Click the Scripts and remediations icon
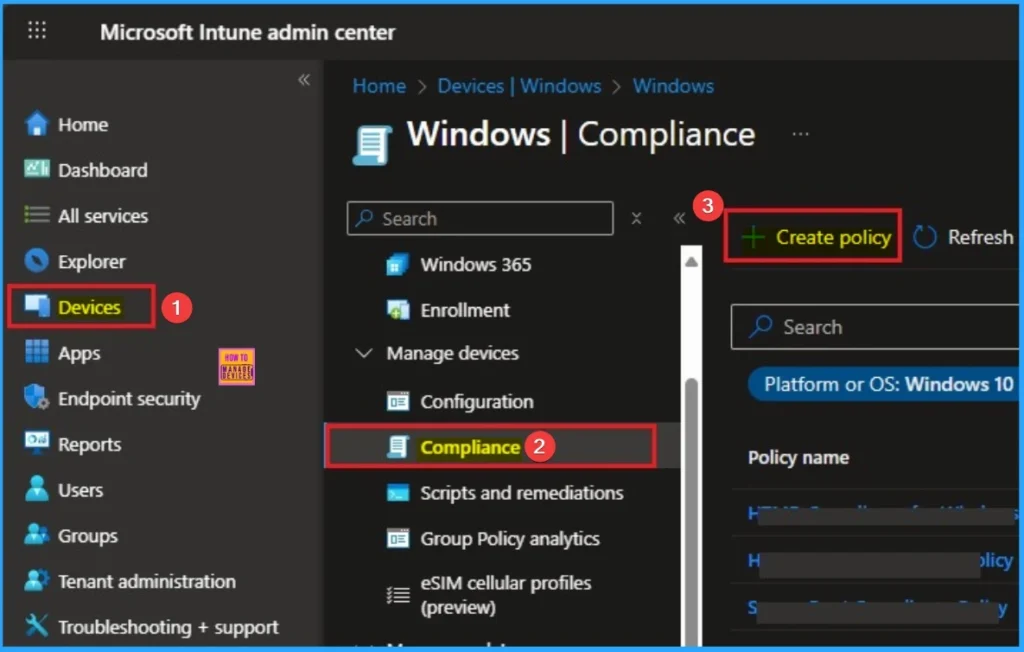Image resolution: width=1024 pixels, height=652 pixels. [x=398, y=493]
